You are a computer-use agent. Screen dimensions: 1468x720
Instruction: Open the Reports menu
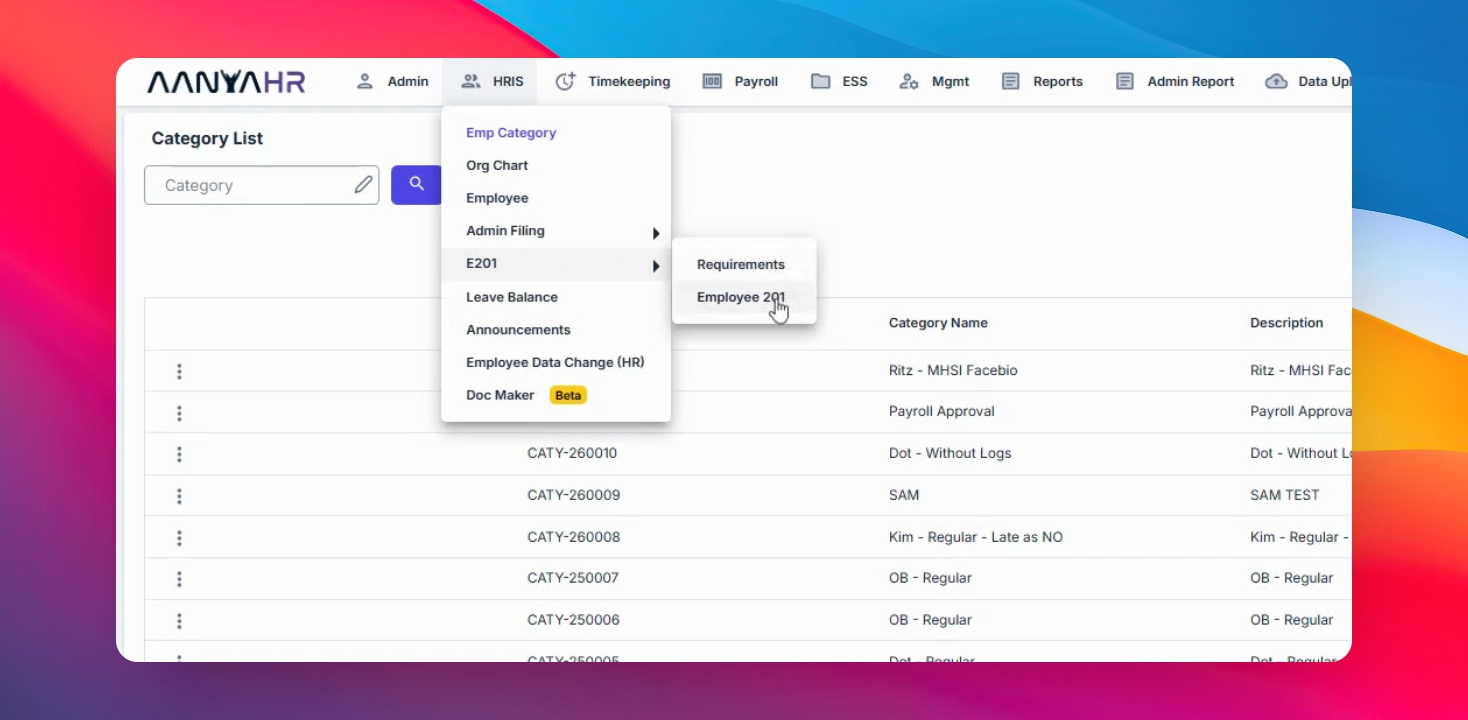1042,82
